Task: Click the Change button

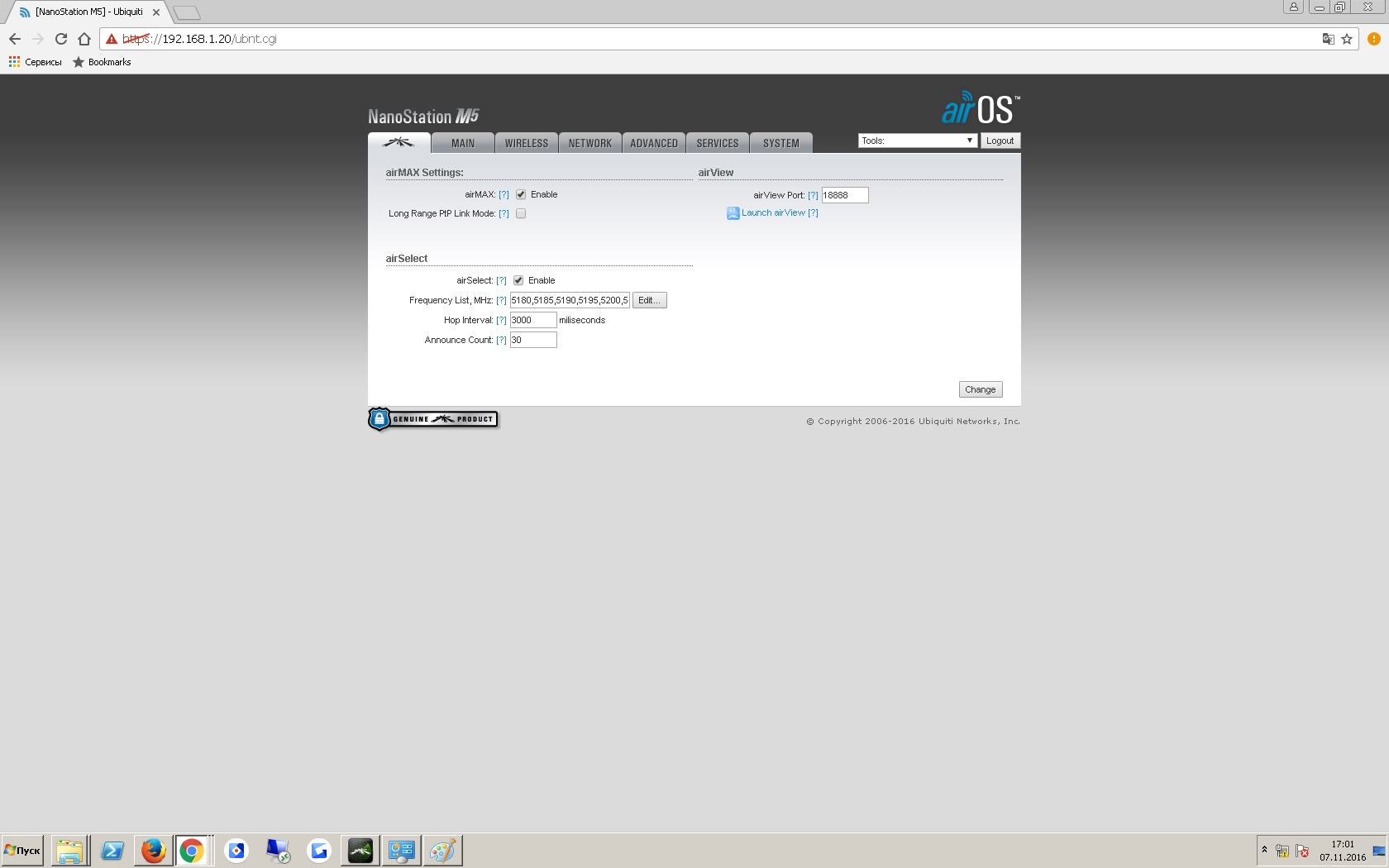Action: [981, 389]
